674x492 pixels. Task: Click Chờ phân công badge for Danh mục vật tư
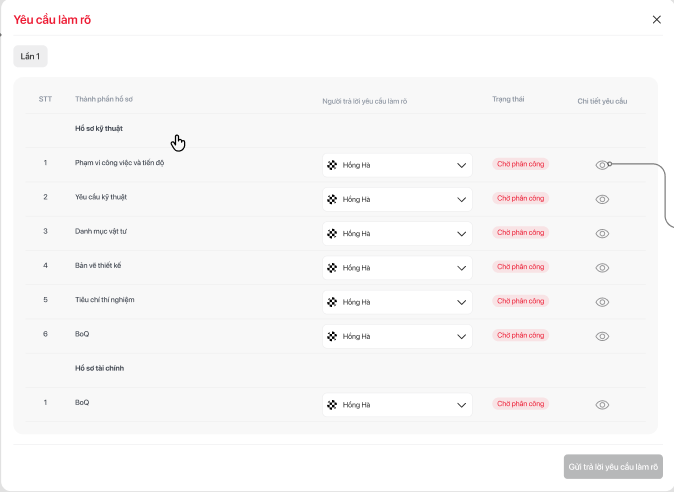coord(520,233)
